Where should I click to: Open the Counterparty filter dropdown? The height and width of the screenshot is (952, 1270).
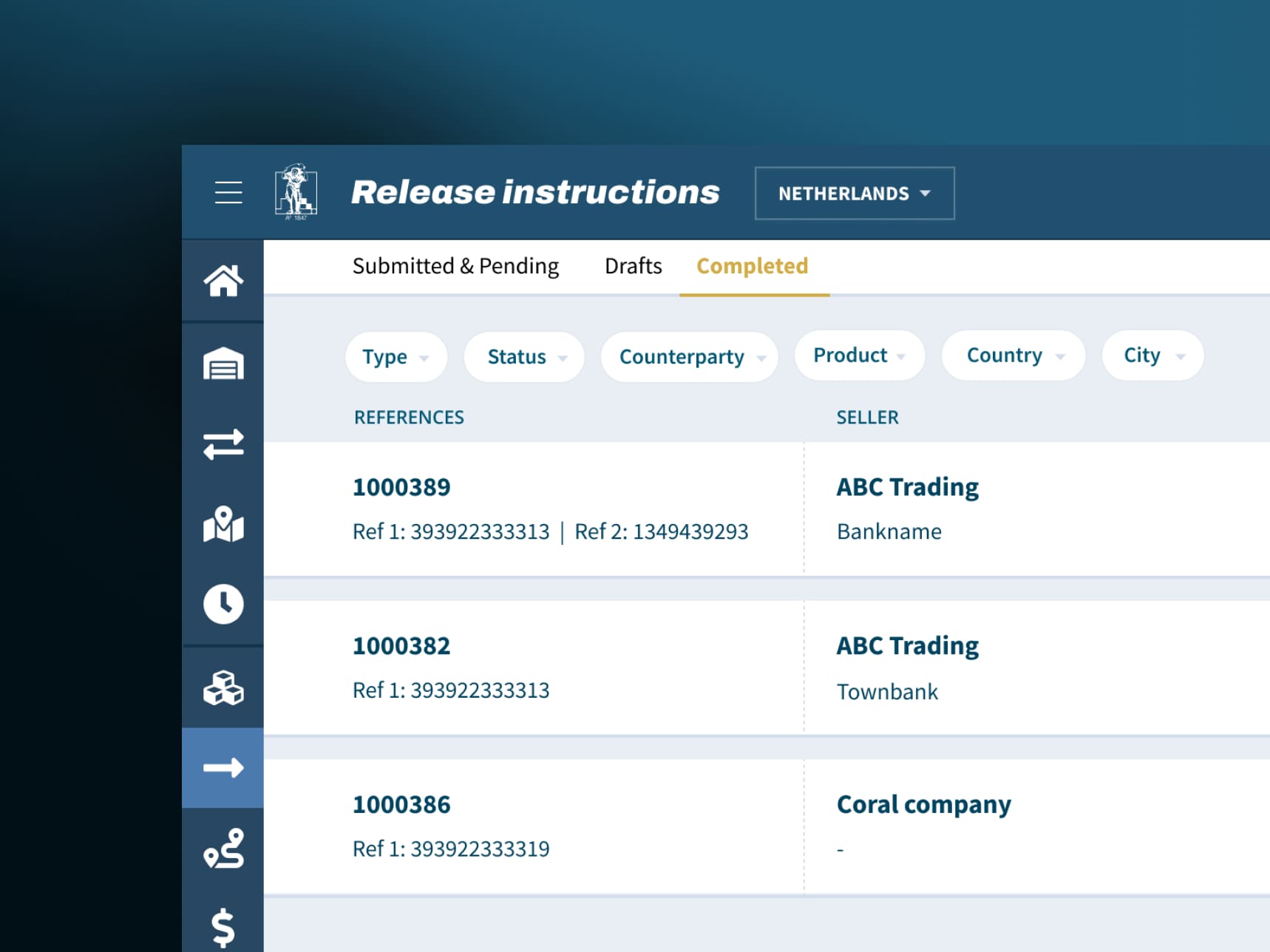click(689, 357)
